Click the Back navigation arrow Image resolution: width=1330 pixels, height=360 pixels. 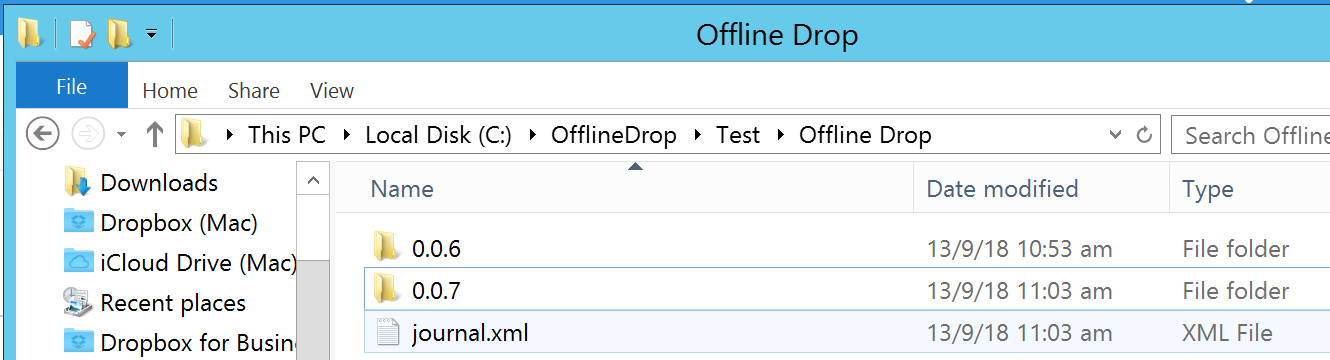tap(42, 134)
